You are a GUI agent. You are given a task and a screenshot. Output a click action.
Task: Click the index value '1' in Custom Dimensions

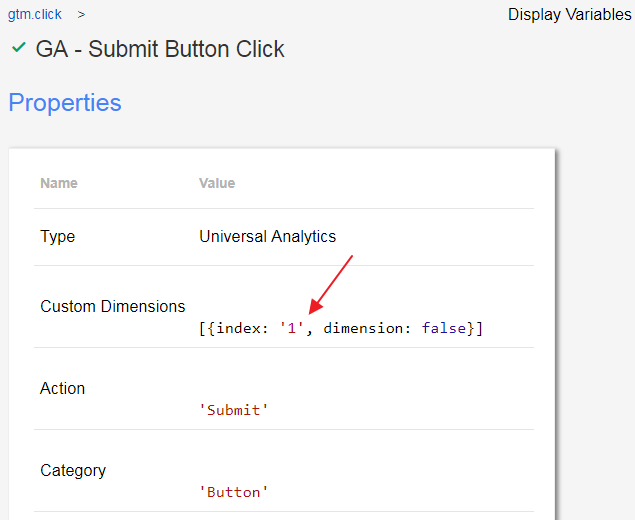pos(291,328)
